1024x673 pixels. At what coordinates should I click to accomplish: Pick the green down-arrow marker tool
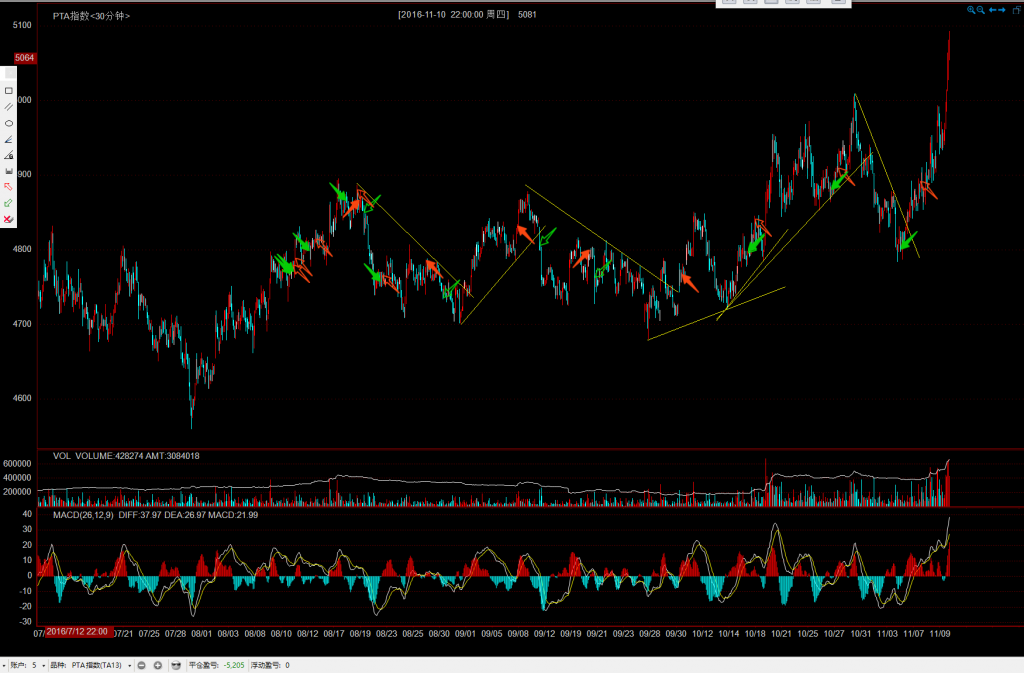point(9,203)
